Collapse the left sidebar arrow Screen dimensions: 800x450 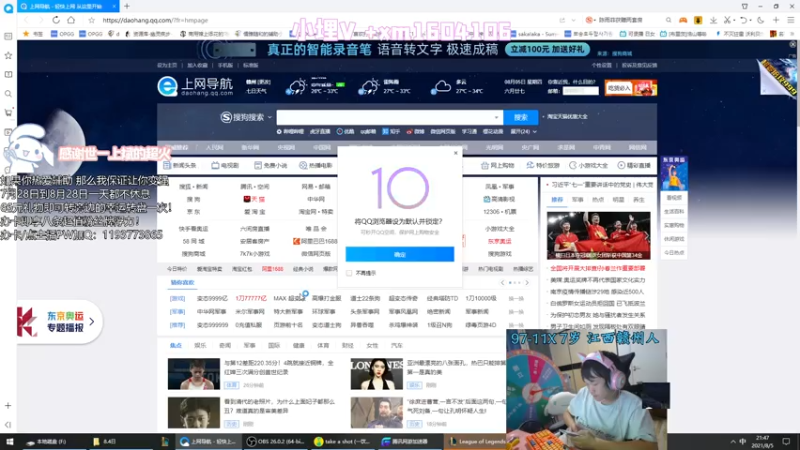pos(8,424)
